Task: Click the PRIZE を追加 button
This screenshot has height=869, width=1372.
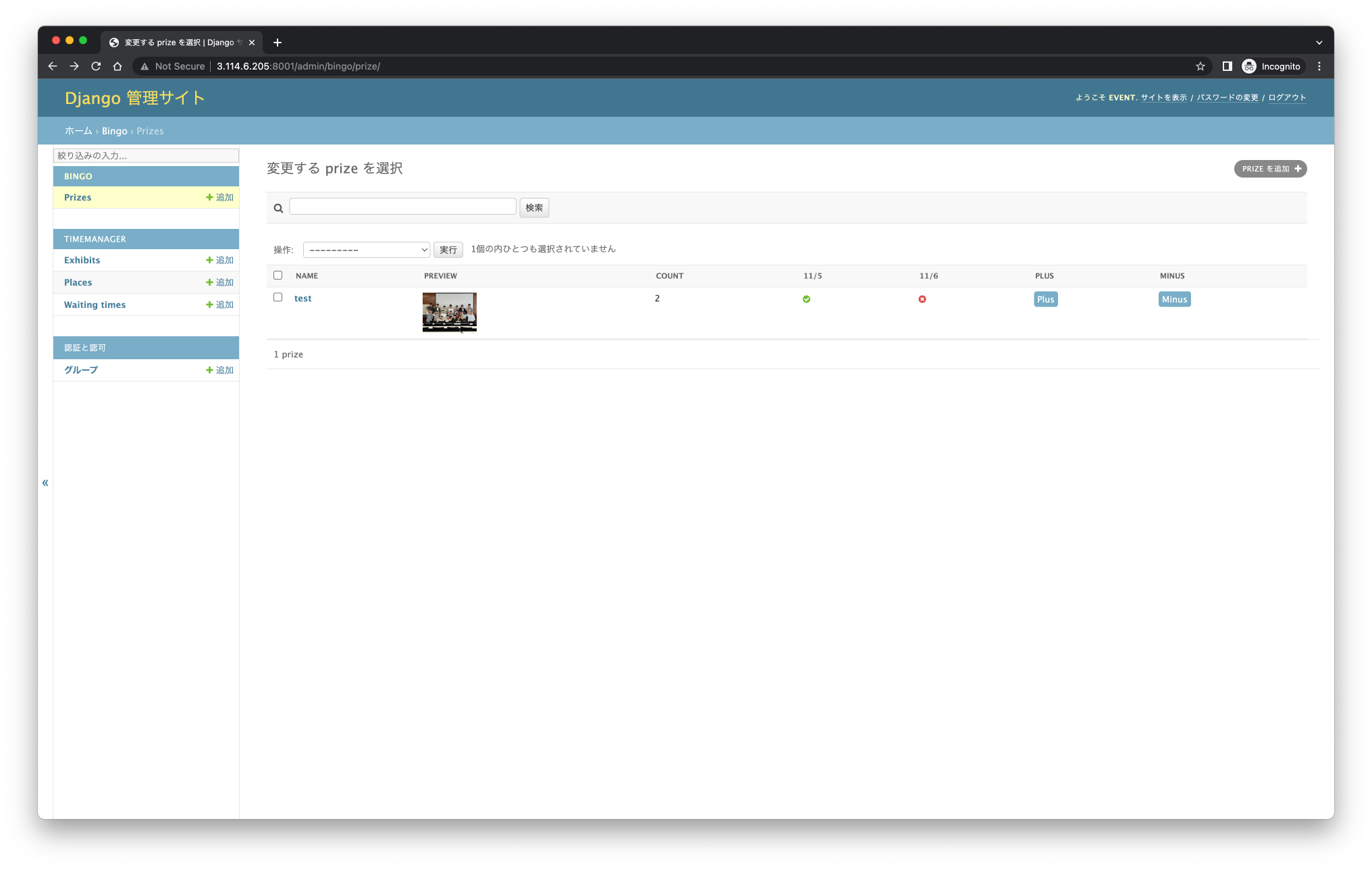Action: point(1270,169)
